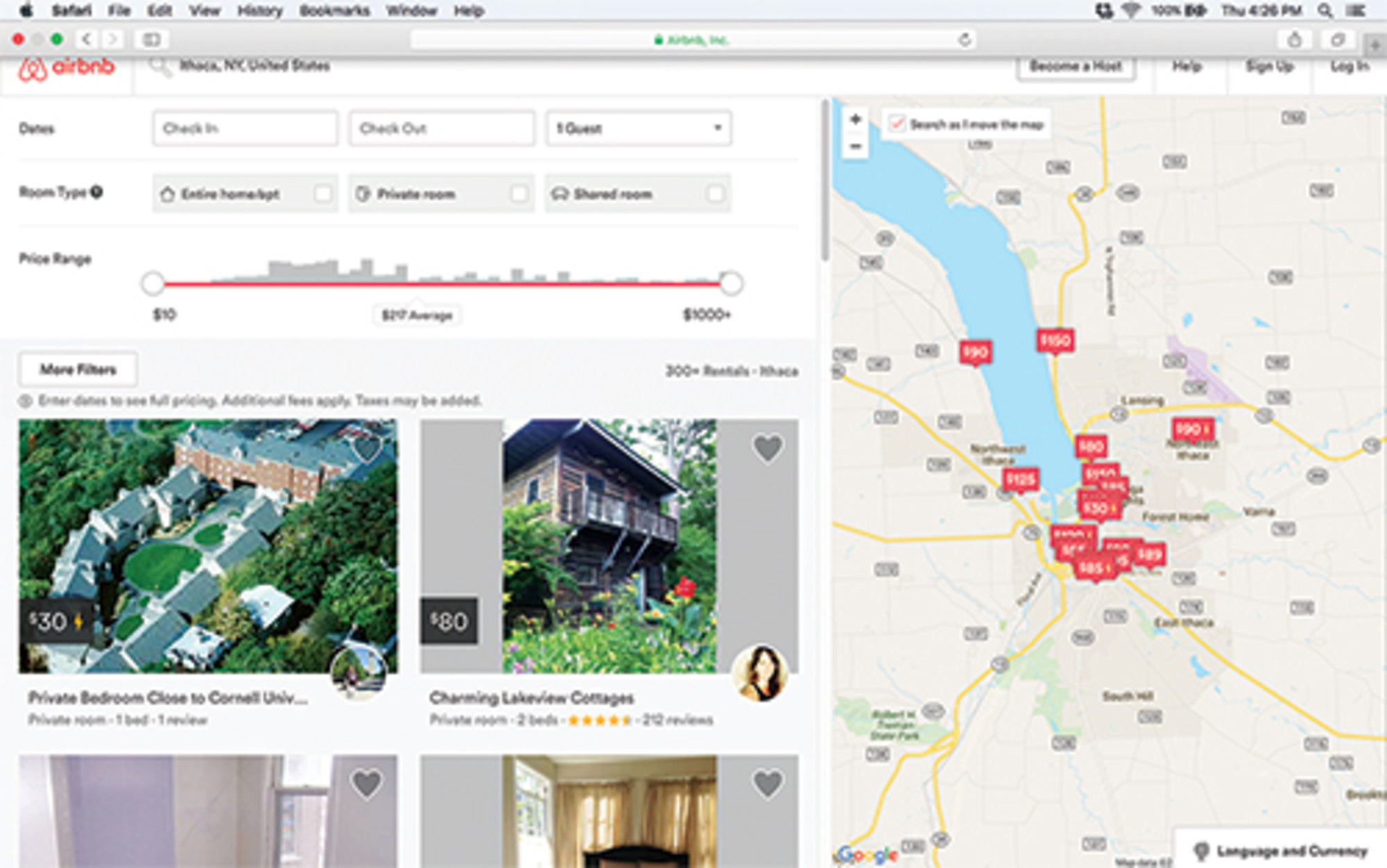The width and height of the screenshot is (1387, 868).
Task: Save Charming Lakeview Cottages with heart icon
Action: pyautogui.click(x=768, y=449)
